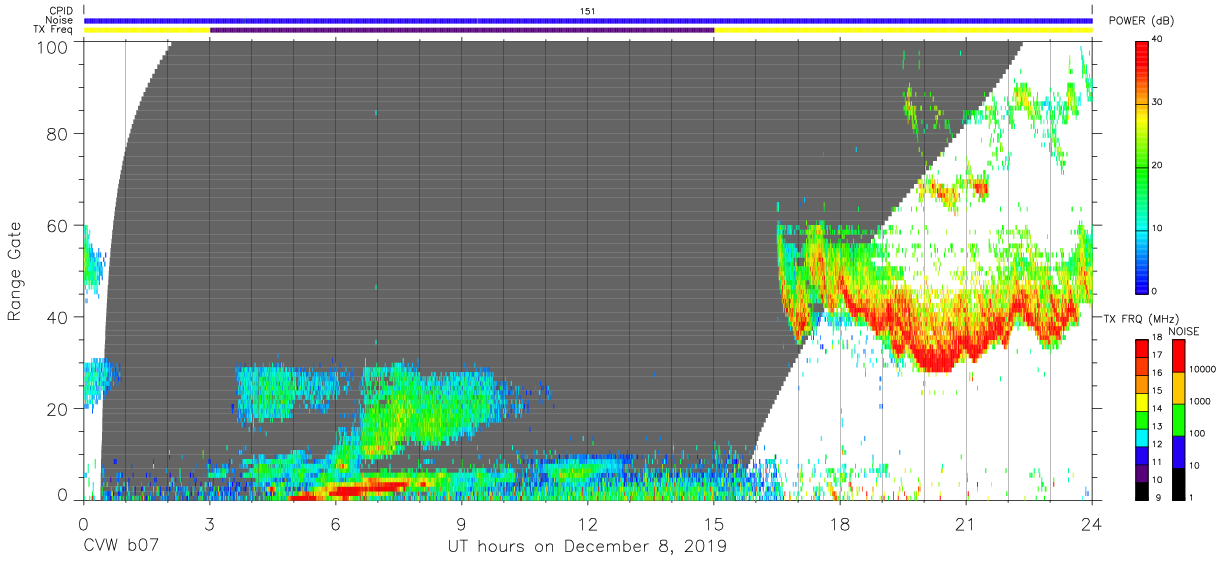1228x567 pixels.
Task: Click the CPID value 151
Action: point(588,11)
